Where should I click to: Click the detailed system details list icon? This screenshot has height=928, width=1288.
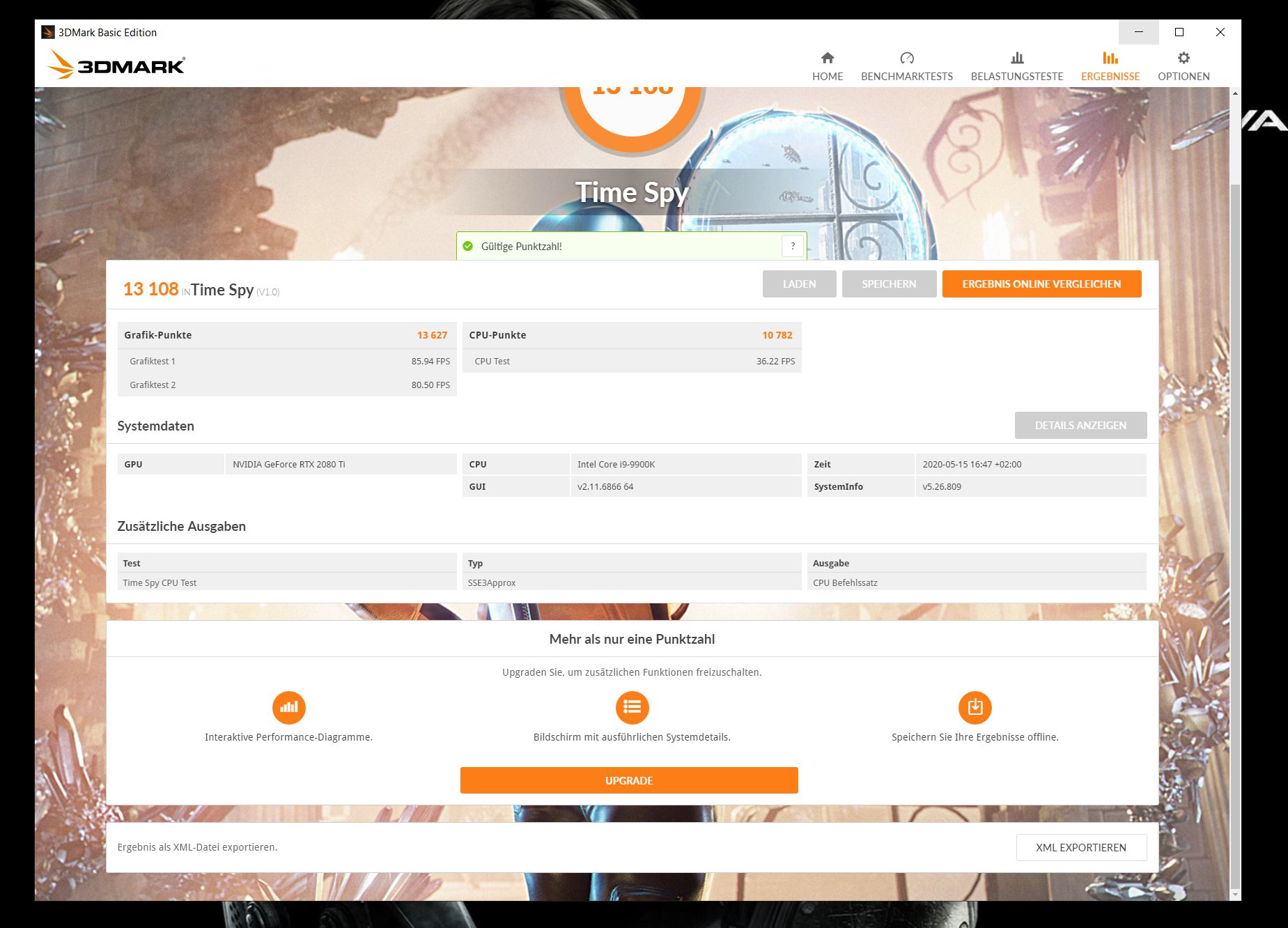pos(632,707)
